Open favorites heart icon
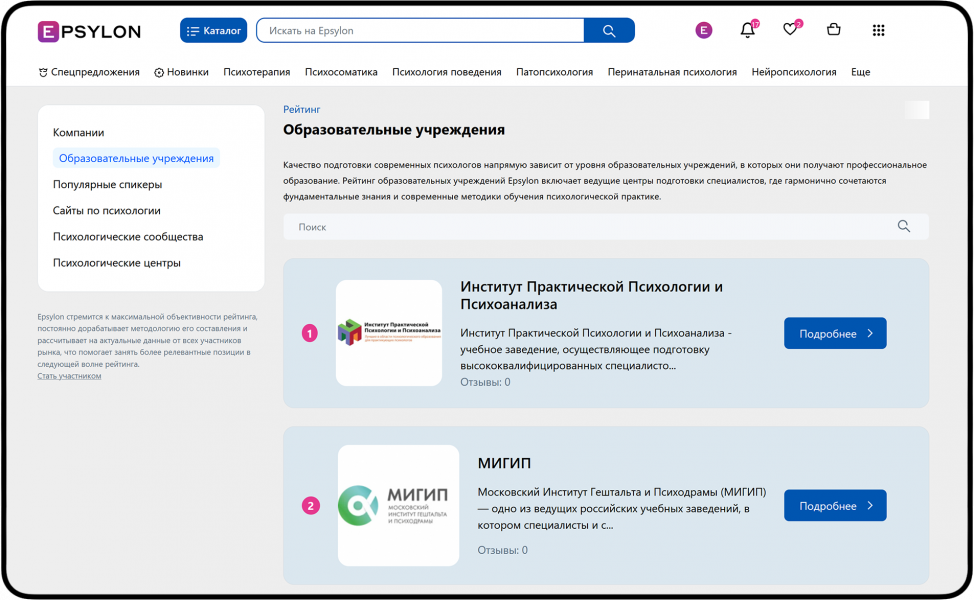 point(791,29)
